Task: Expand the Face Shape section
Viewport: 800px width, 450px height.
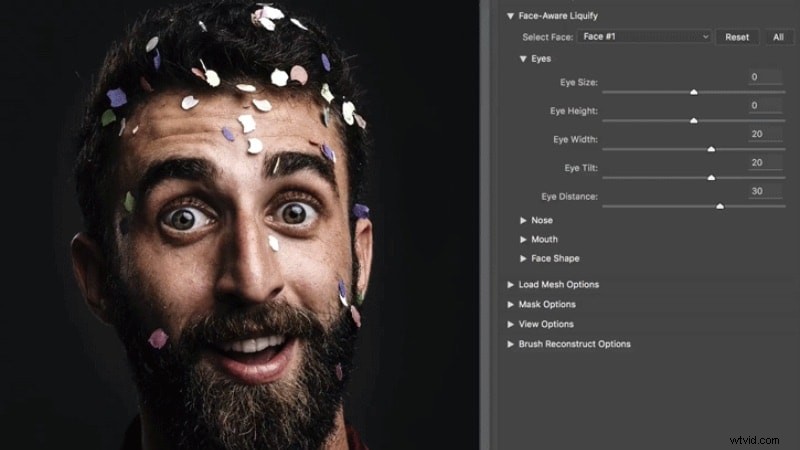Action: (523, 258)
